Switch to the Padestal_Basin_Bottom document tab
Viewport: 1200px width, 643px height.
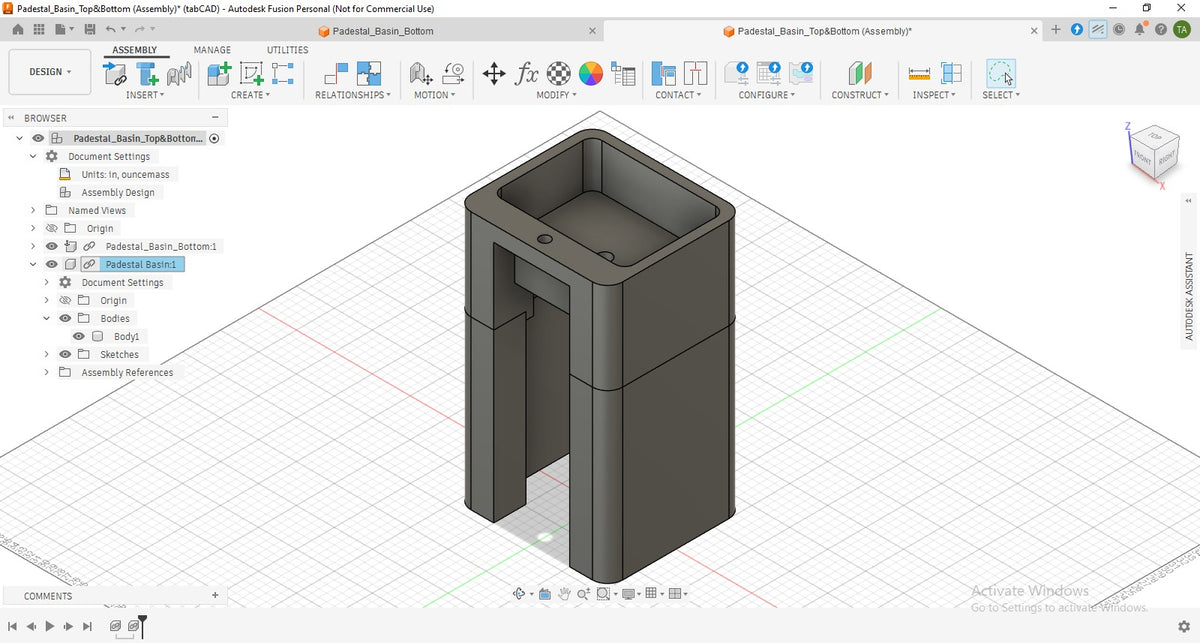click(382, 31)
